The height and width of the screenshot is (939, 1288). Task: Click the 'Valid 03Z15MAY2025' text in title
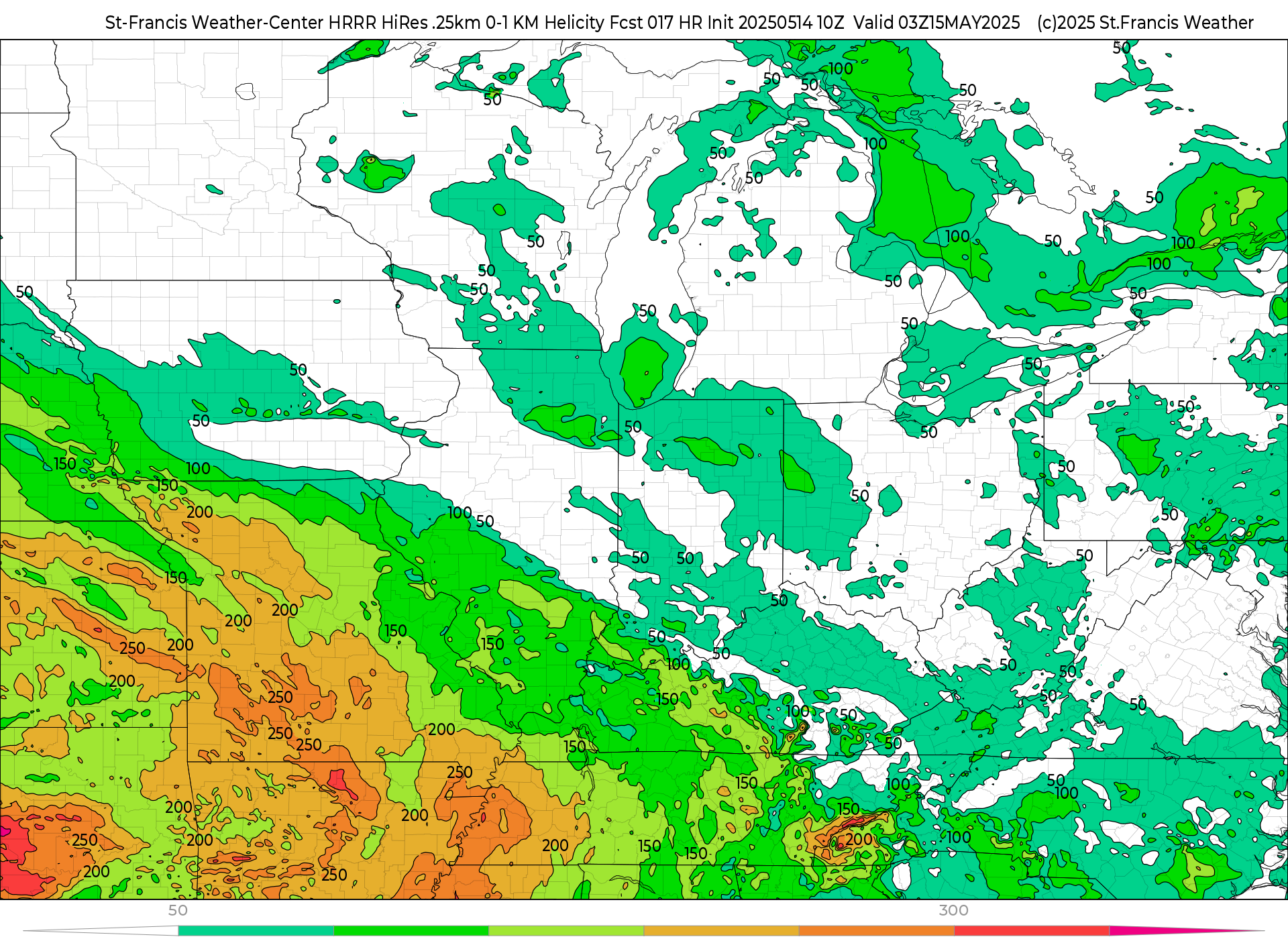coord(936,23)
